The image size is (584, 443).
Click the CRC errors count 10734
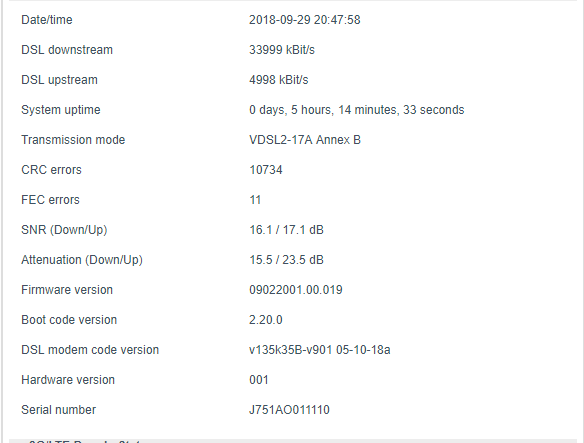tap(266, 170)
